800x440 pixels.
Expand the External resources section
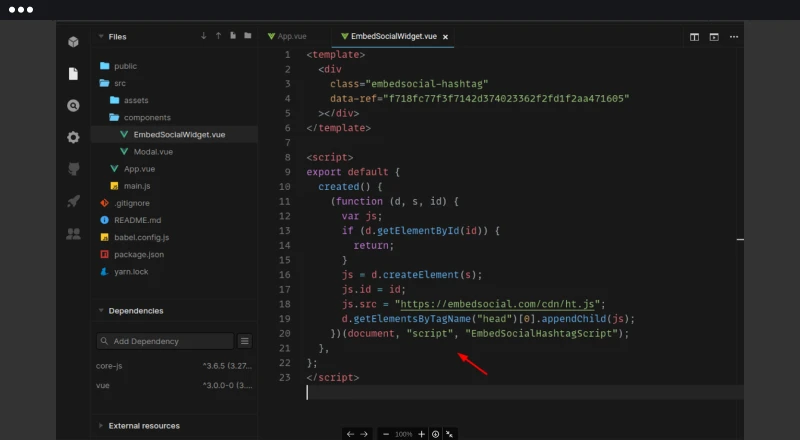101,425
